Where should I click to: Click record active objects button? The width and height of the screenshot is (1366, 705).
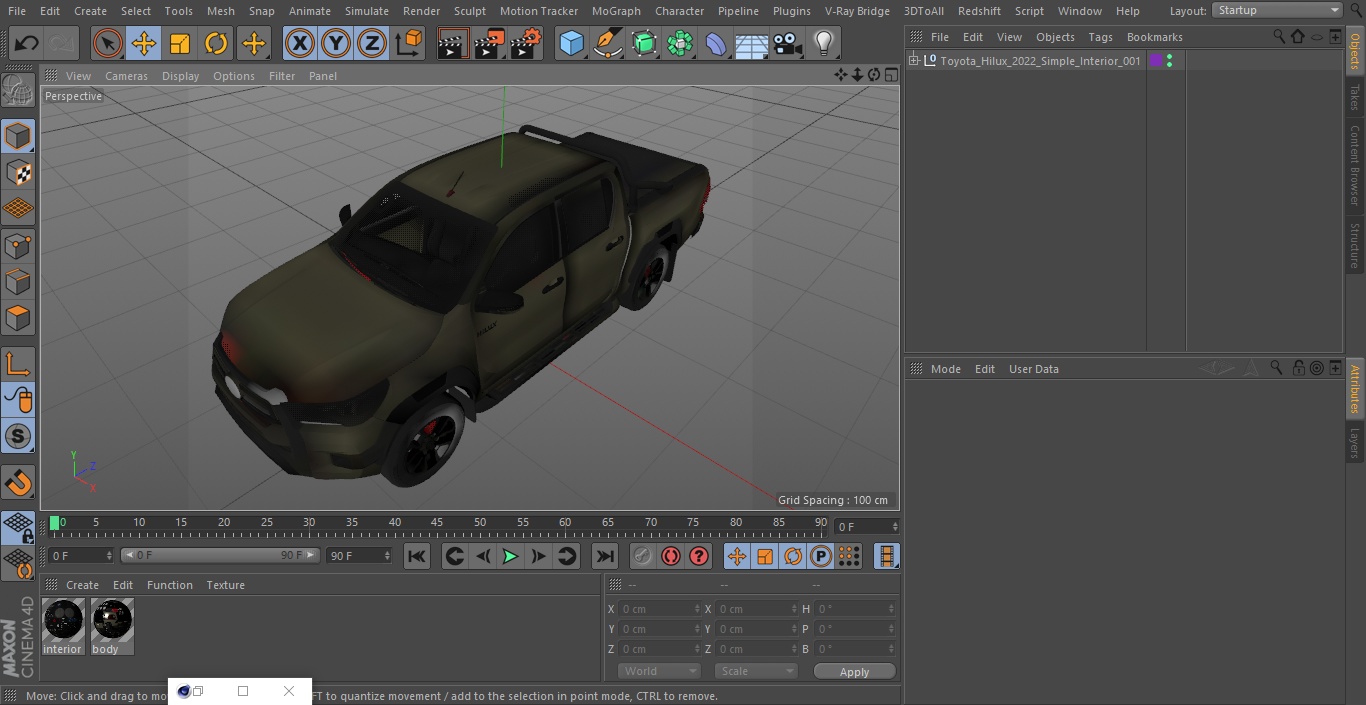click(x=643, y=556)
